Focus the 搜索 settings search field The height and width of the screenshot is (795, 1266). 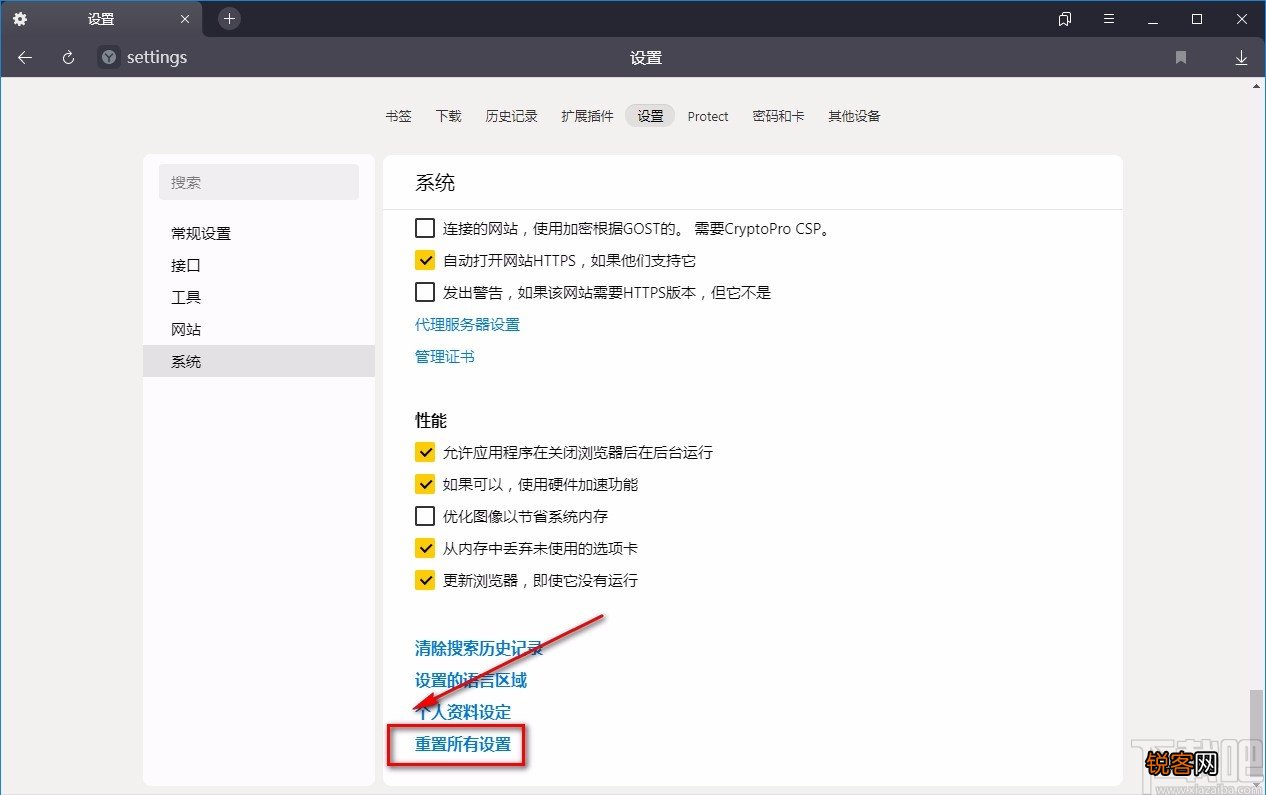(259, 182)
